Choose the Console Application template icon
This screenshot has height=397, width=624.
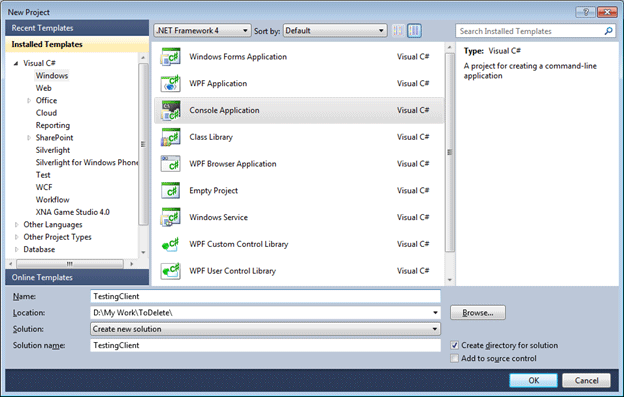170,110
